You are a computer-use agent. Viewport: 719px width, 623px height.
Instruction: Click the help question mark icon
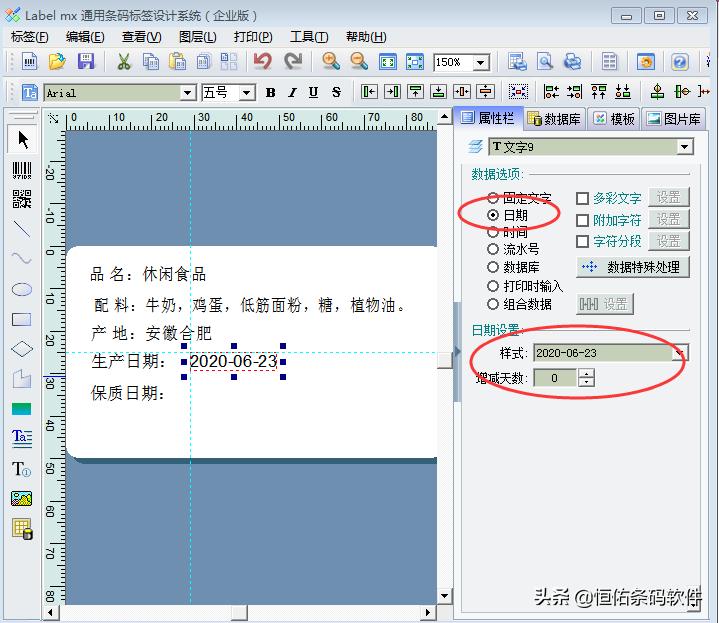[x=679, y=61]
